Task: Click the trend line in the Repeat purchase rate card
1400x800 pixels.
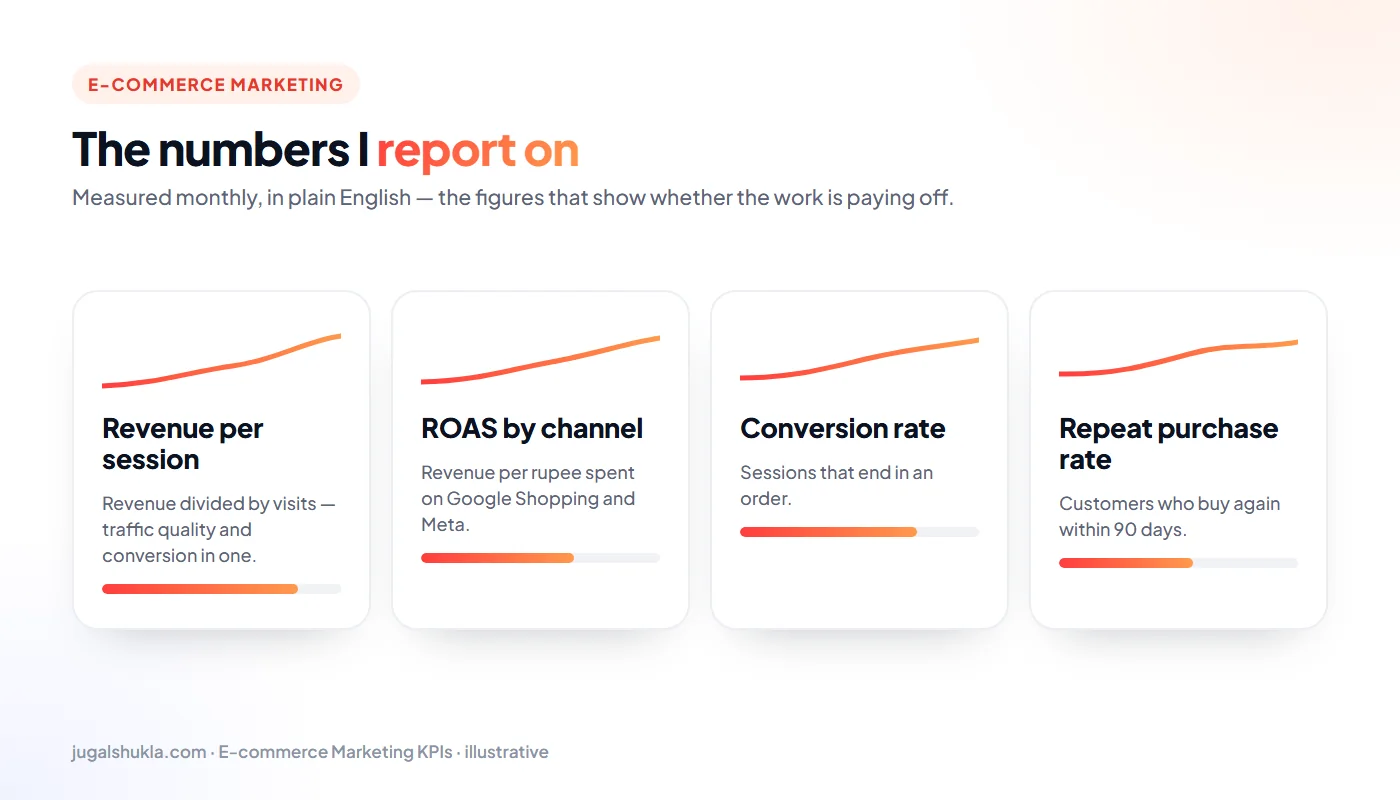Action: click(1178, 358)
